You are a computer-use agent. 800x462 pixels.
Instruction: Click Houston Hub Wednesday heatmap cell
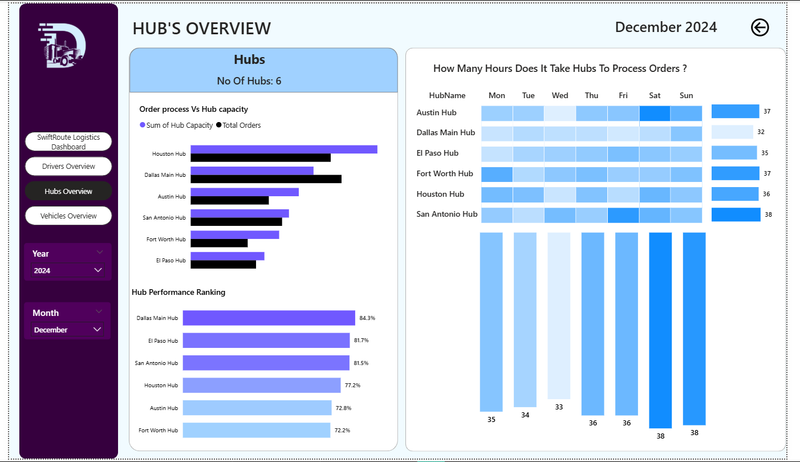(560, 195)
